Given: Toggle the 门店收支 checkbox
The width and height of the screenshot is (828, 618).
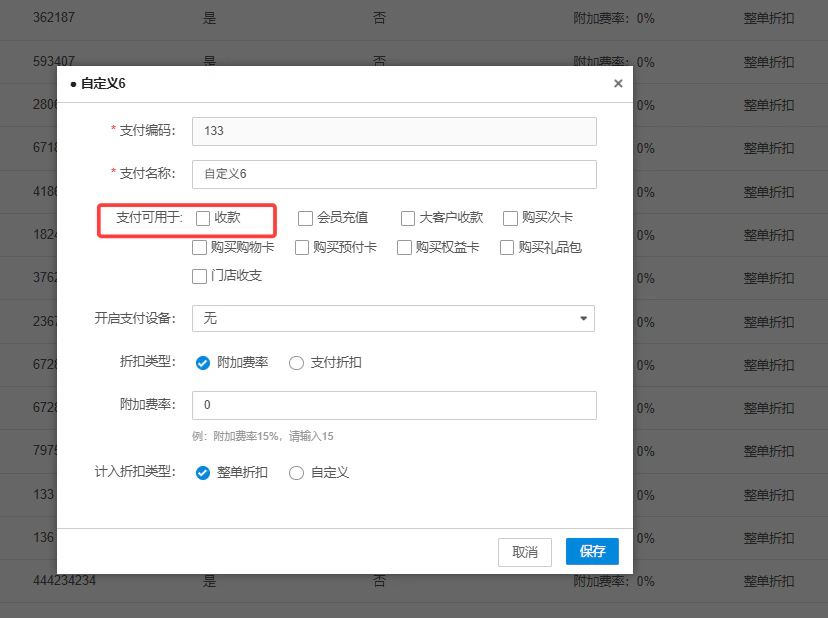Looking at the screenshot, I should pos(199,276).
